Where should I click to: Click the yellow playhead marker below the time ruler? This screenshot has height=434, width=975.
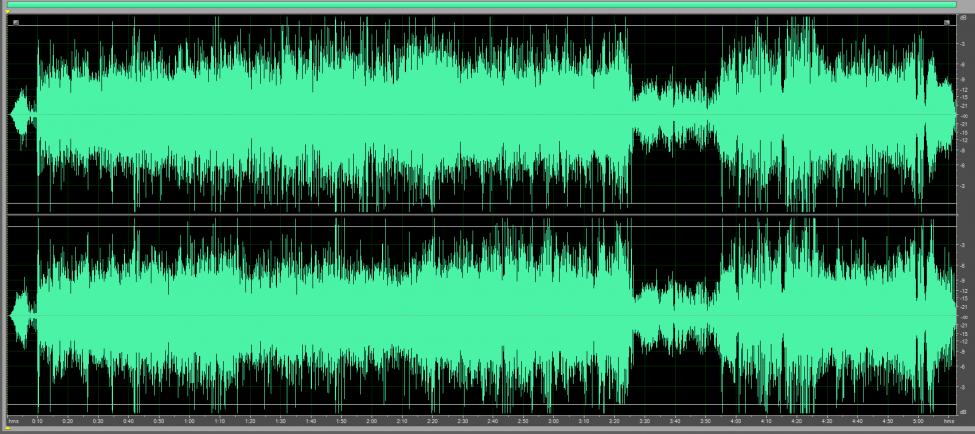coord(7,429)
